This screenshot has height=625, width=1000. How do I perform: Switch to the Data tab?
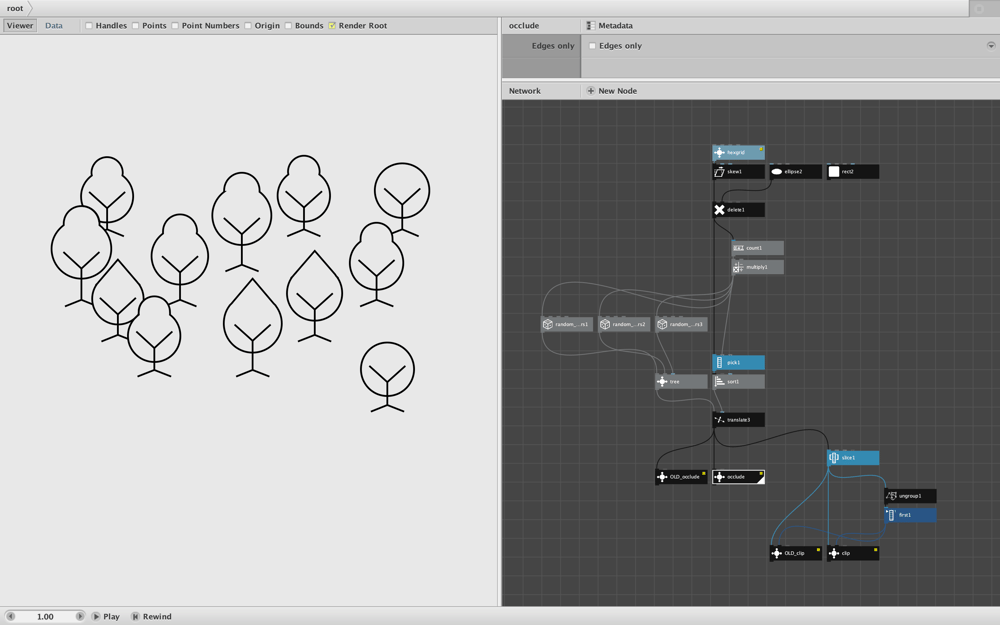(x=54, y=26)
